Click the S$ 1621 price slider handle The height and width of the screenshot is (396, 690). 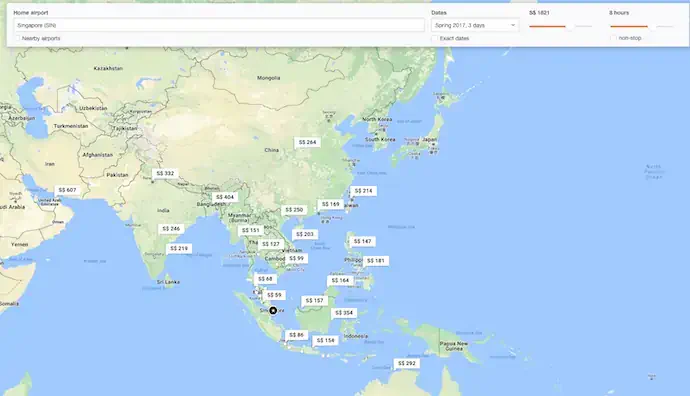(x=569, y=26)
